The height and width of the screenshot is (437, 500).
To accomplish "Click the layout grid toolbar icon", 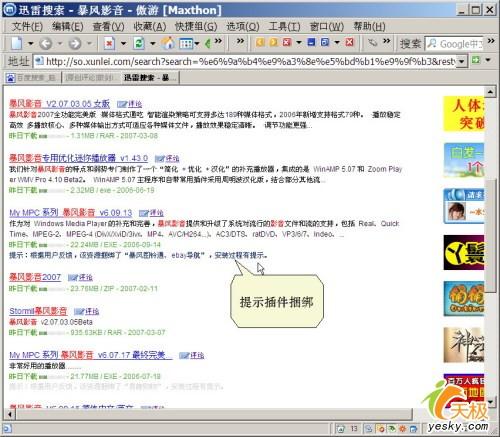I will (187, 43).
